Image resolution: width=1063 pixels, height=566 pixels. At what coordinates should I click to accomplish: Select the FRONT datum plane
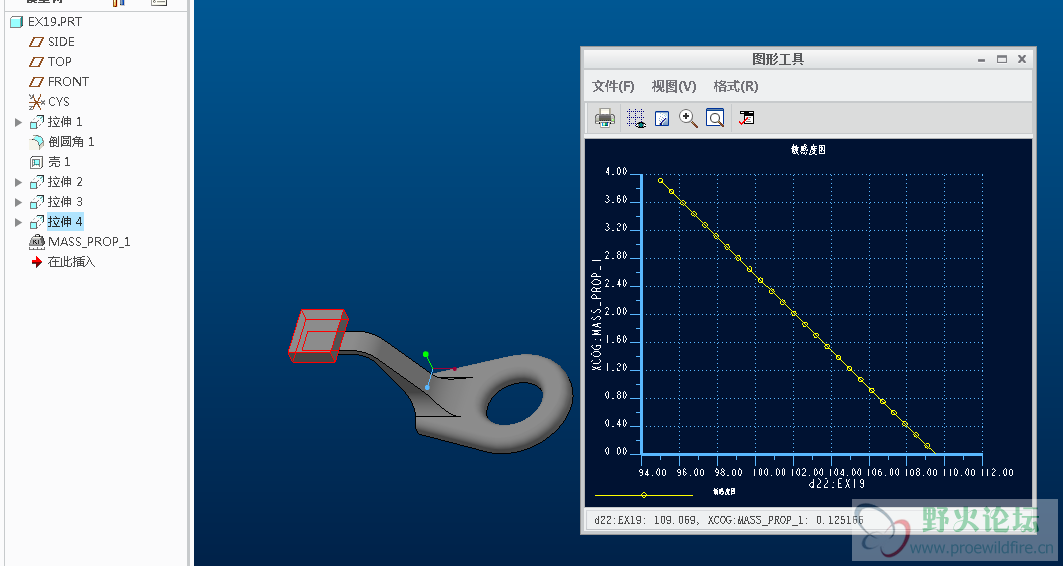click(x=68, y=81)
